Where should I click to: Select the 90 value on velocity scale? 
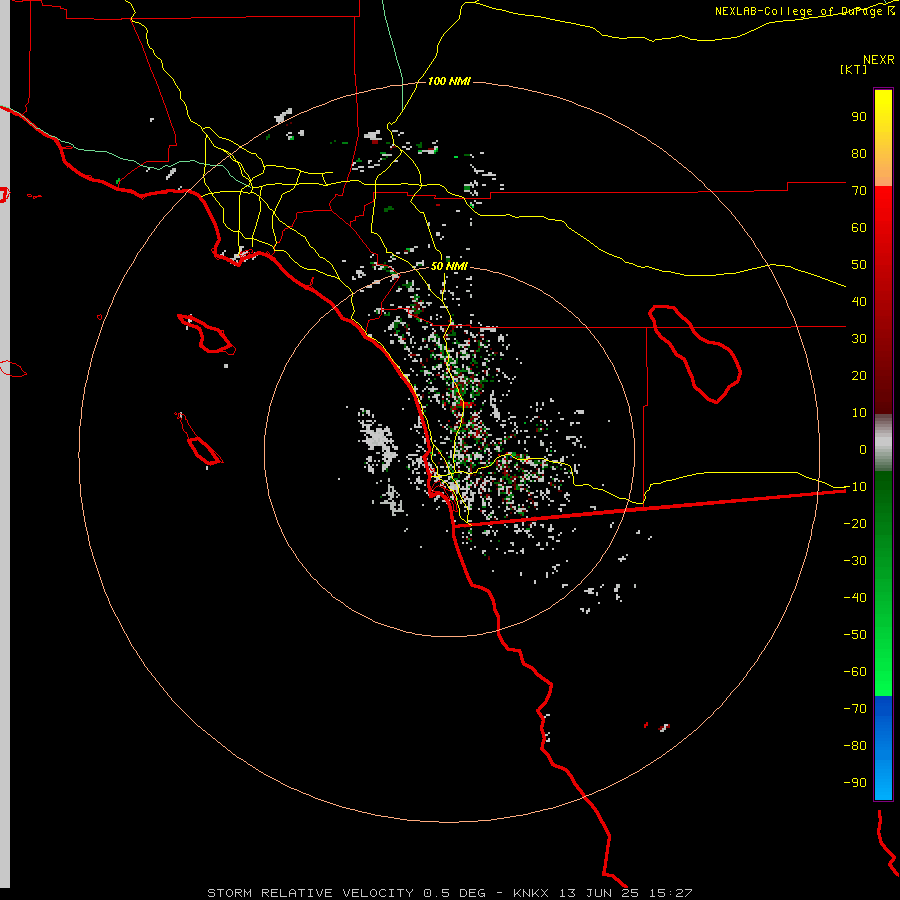tap(859, 117)
